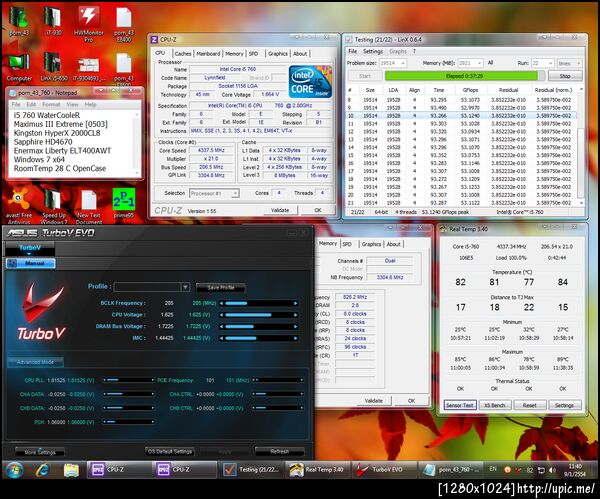Switch to TurboV EVO taskbar button

click(x=383, y=470)
